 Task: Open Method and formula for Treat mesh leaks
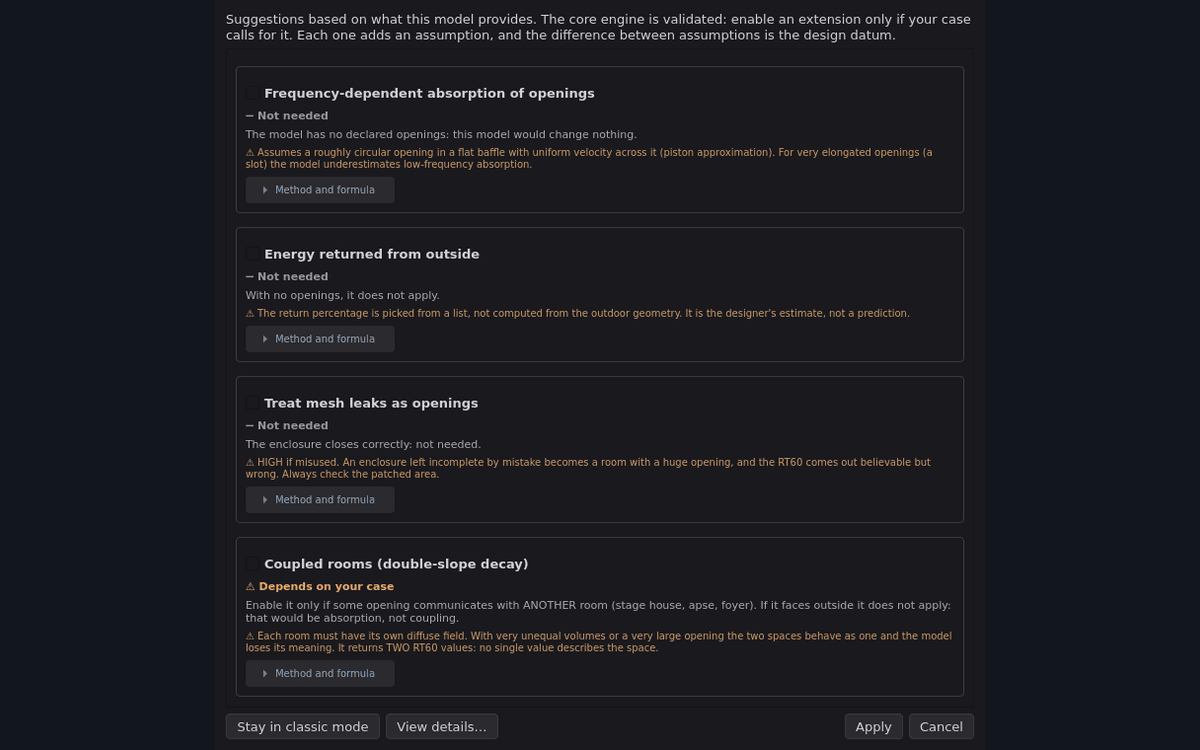(x=320, y=500)
